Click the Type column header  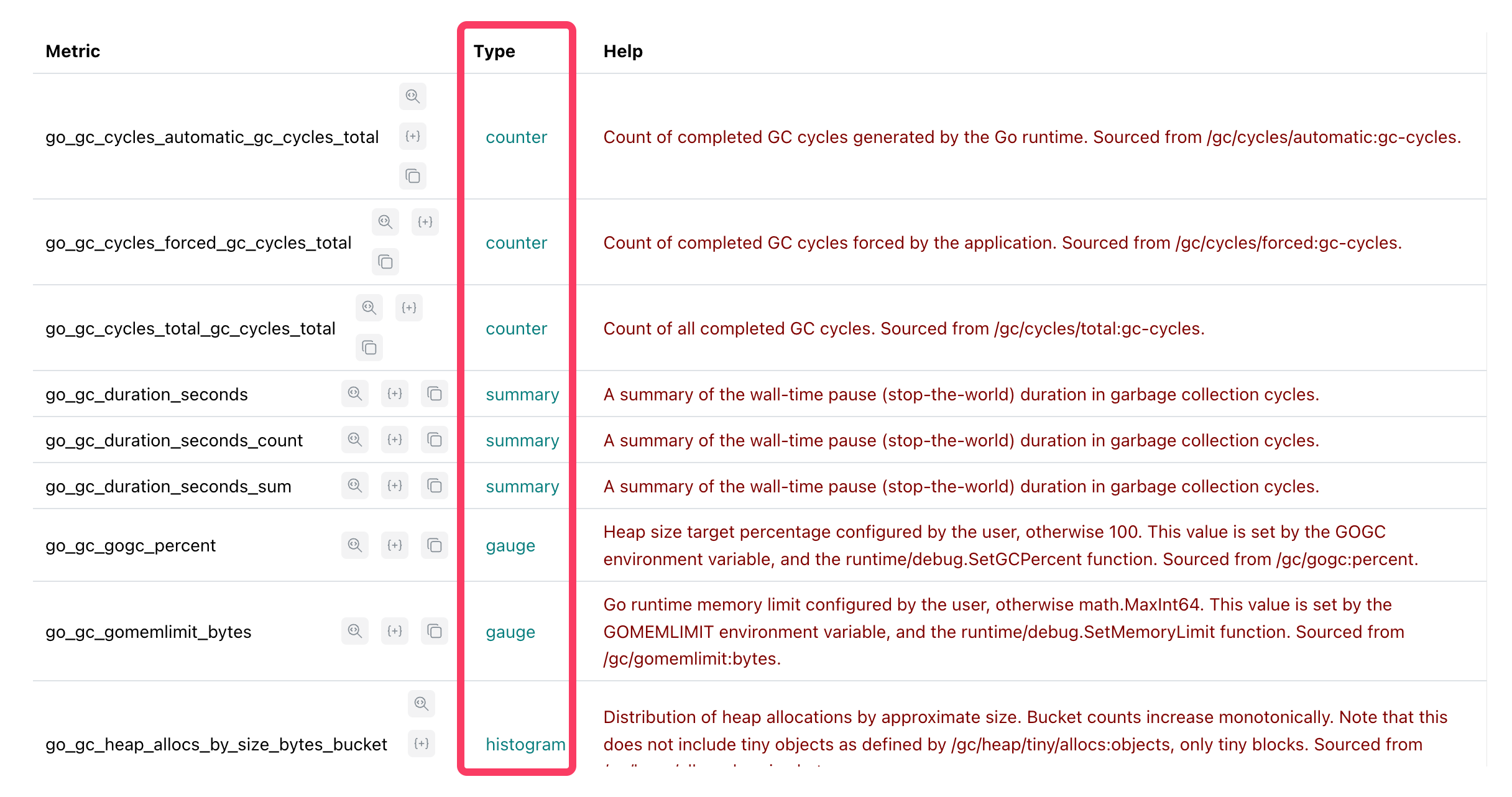(x=494, y=51)
